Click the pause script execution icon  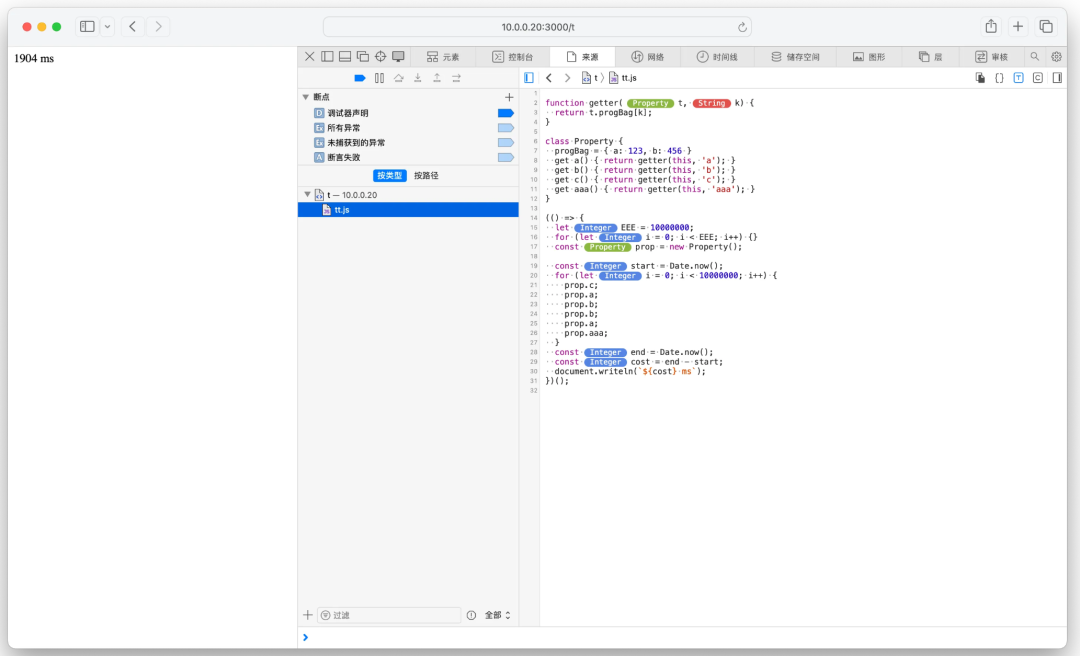click(379, 78)
